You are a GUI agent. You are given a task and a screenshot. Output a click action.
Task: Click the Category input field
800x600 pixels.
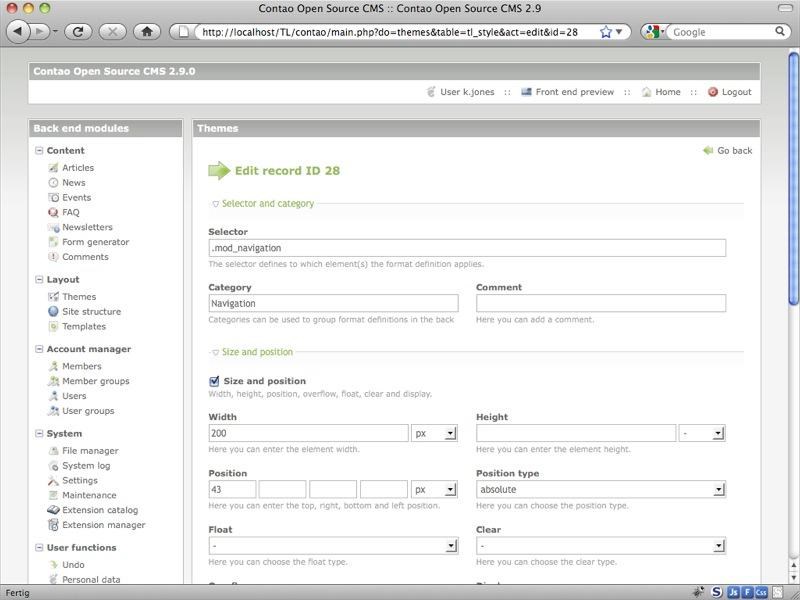(333, 303)
